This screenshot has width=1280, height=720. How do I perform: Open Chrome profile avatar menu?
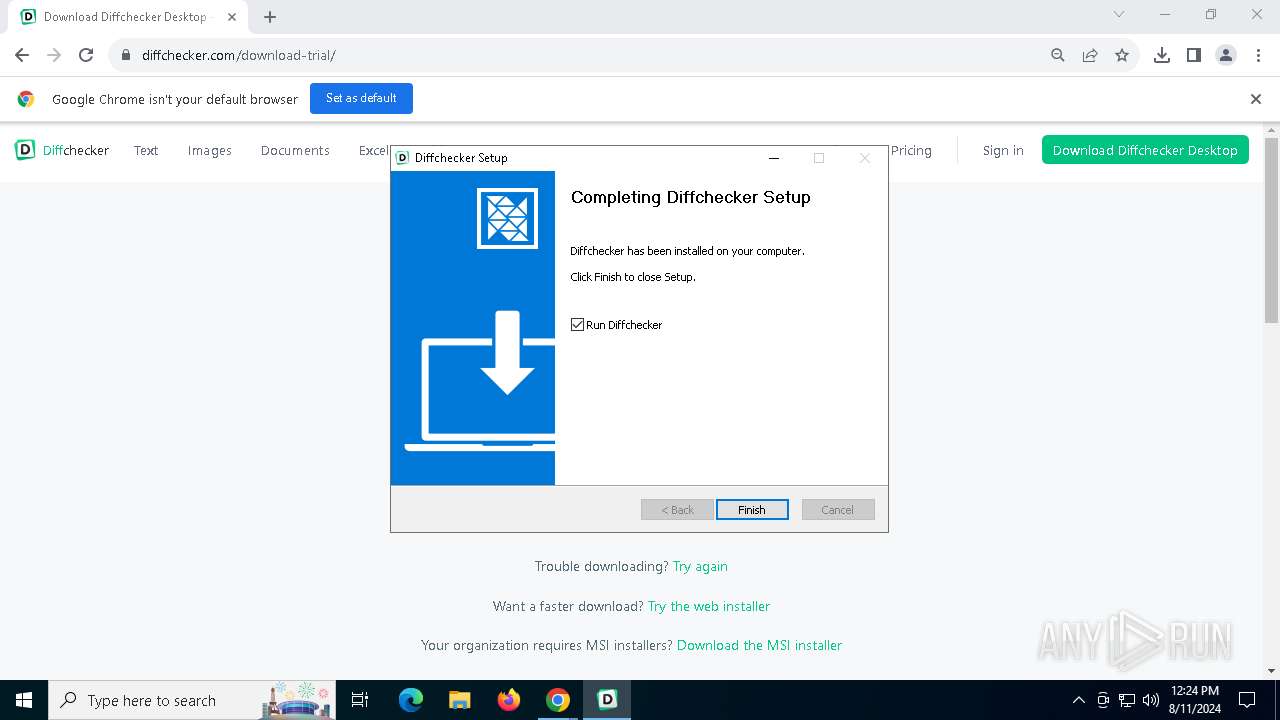(x=1226, y=55)
